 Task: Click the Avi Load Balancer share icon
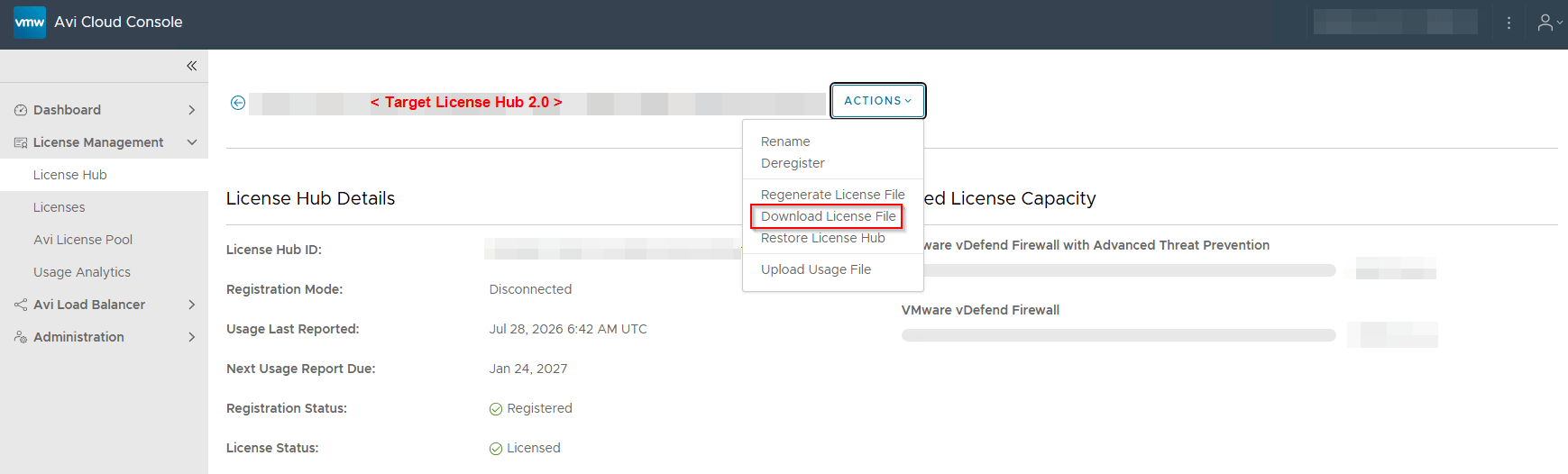tap(21, 305)
